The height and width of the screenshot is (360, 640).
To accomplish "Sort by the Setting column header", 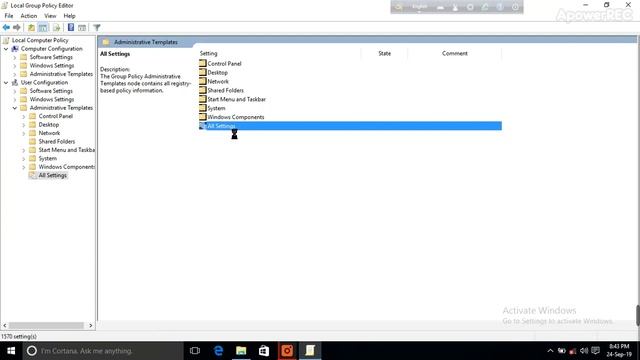I will [280, 53].
